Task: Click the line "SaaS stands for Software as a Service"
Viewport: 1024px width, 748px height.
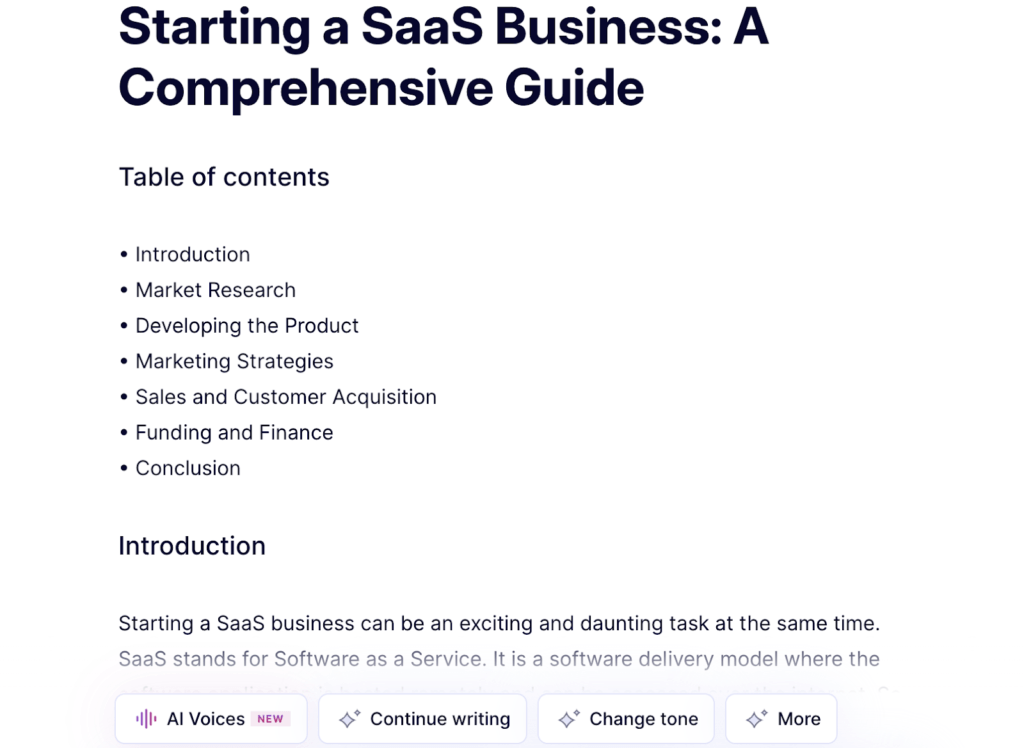Action: [498, 659]
